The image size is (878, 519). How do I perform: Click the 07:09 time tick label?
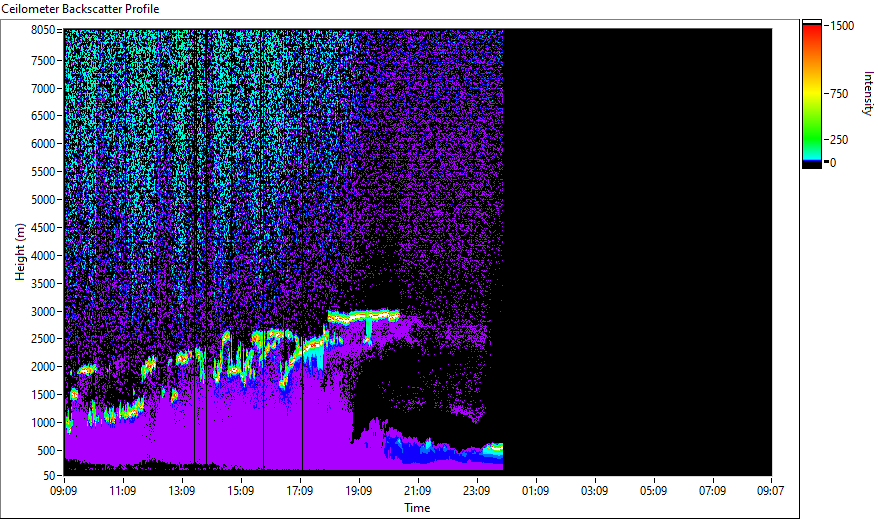pos(713,491)
